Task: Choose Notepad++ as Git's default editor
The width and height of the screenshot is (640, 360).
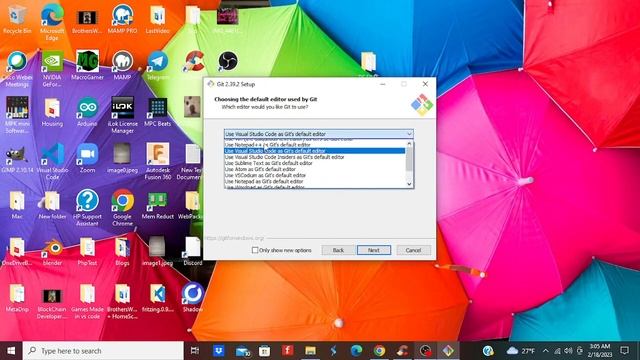Action: click(x=314, y=145)
